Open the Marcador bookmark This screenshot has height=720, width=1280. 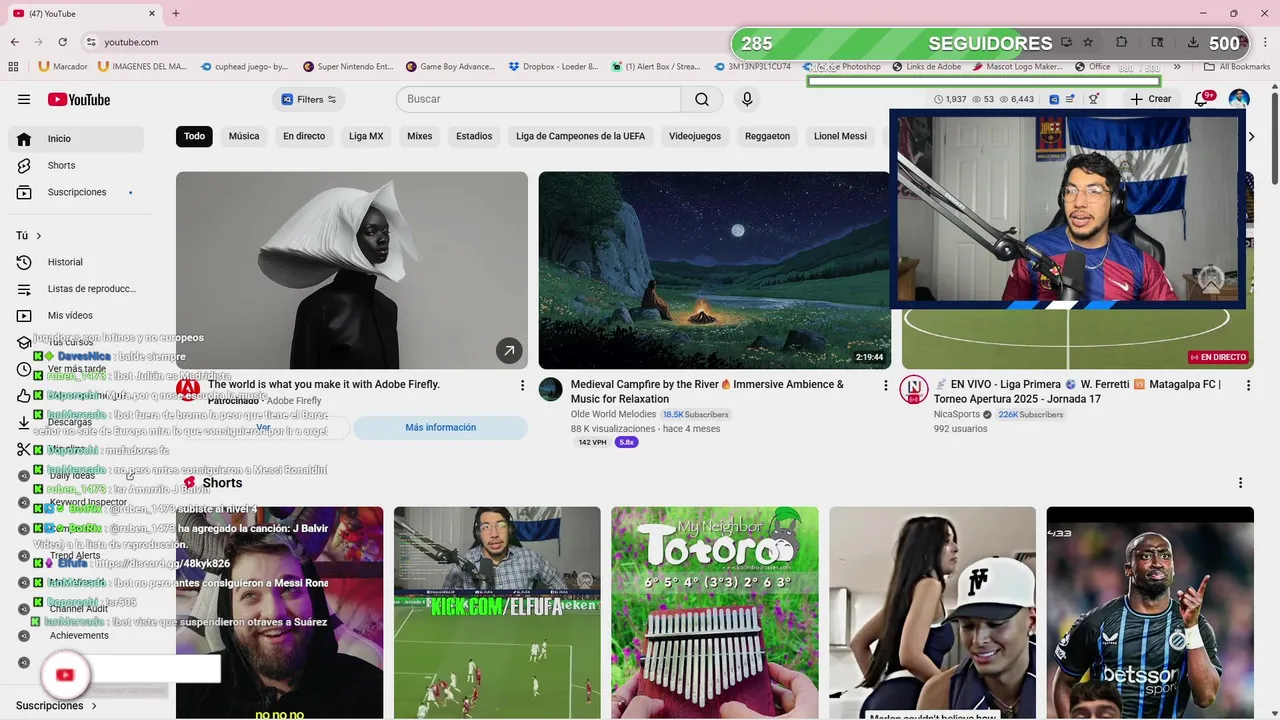tap(62, 67)
